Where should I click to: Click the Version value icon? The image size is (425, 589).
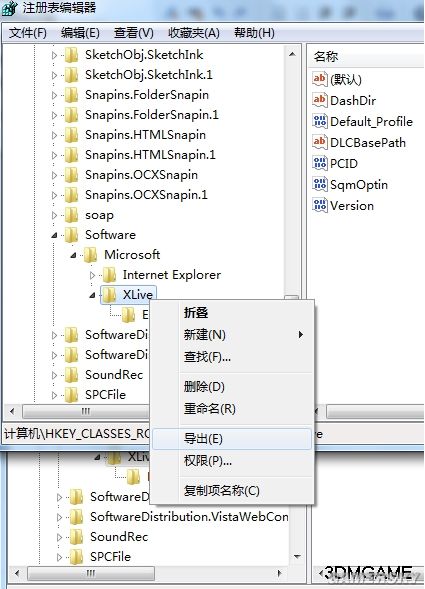pos(319,205)
